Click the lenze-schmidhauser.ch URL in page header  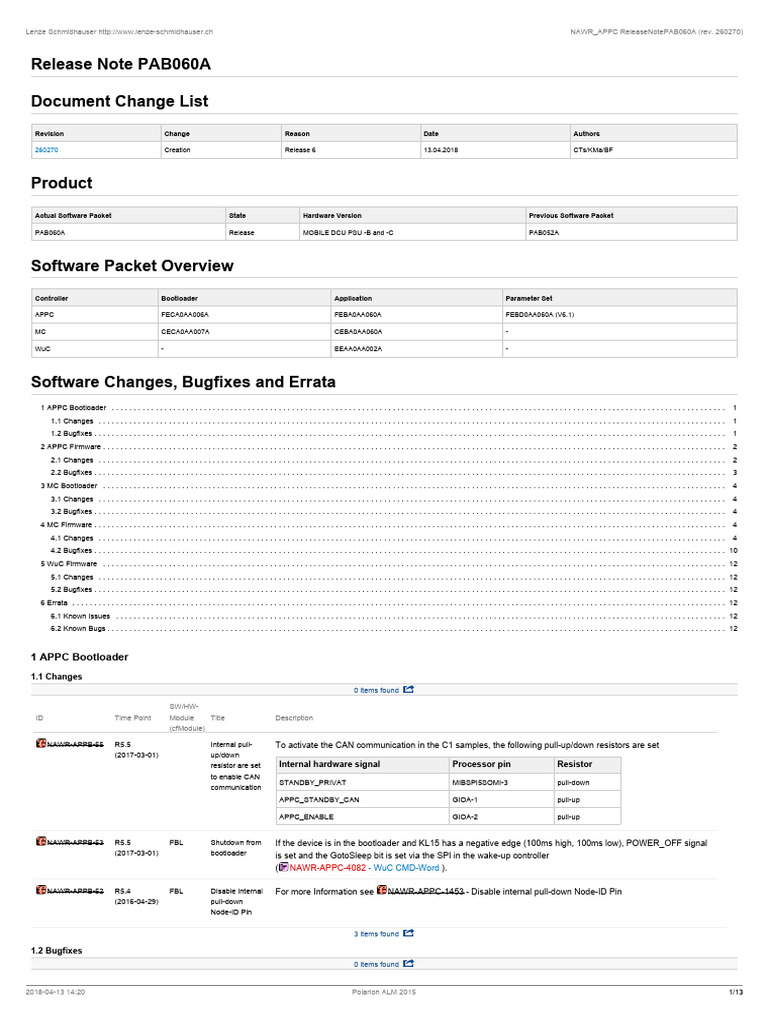[155, 31]
